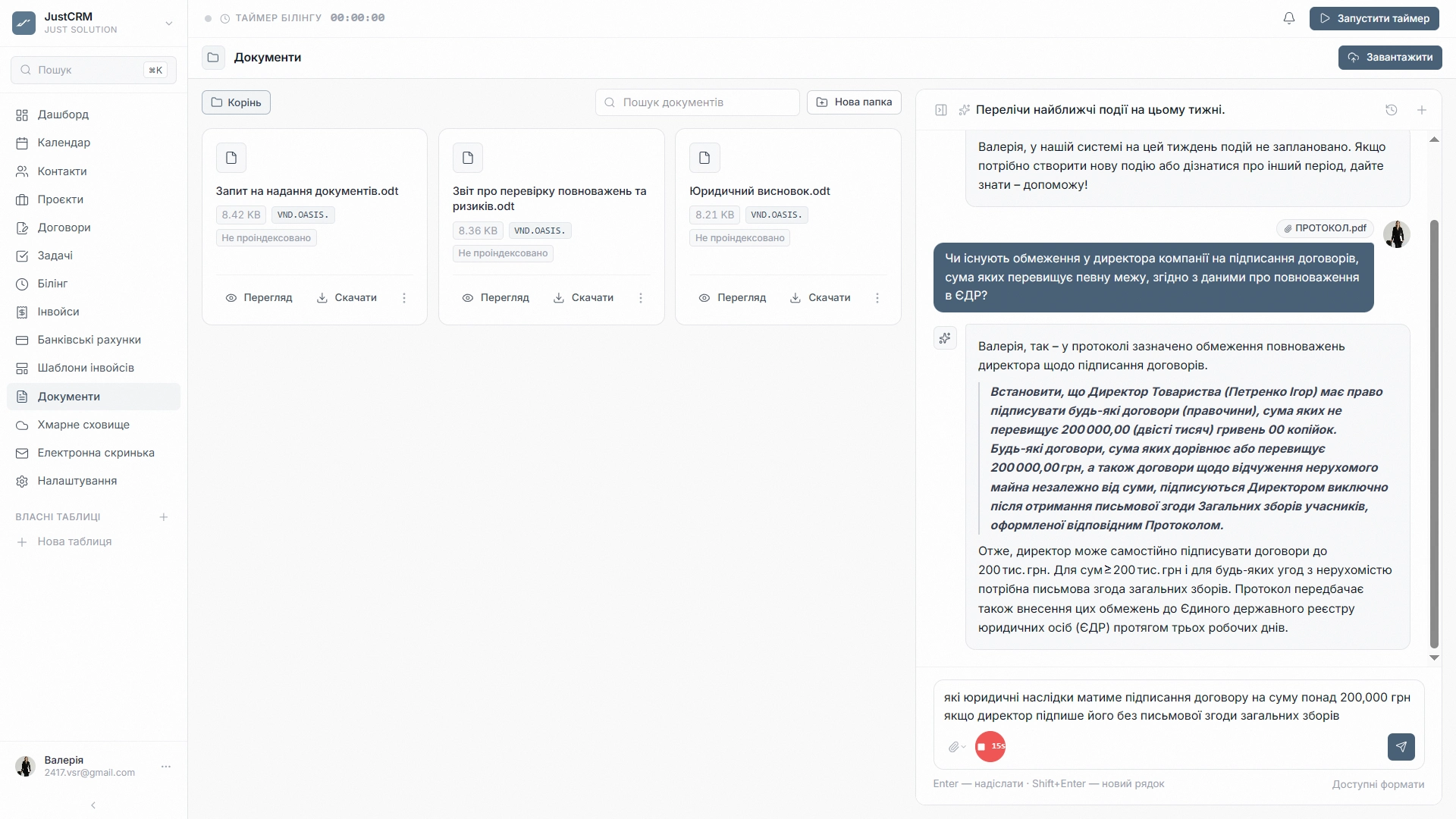The height and width of the screenshot is (819, 1456).
Task: Preview Запит на надання документів.odt
Action: click(x=259, y=298)
